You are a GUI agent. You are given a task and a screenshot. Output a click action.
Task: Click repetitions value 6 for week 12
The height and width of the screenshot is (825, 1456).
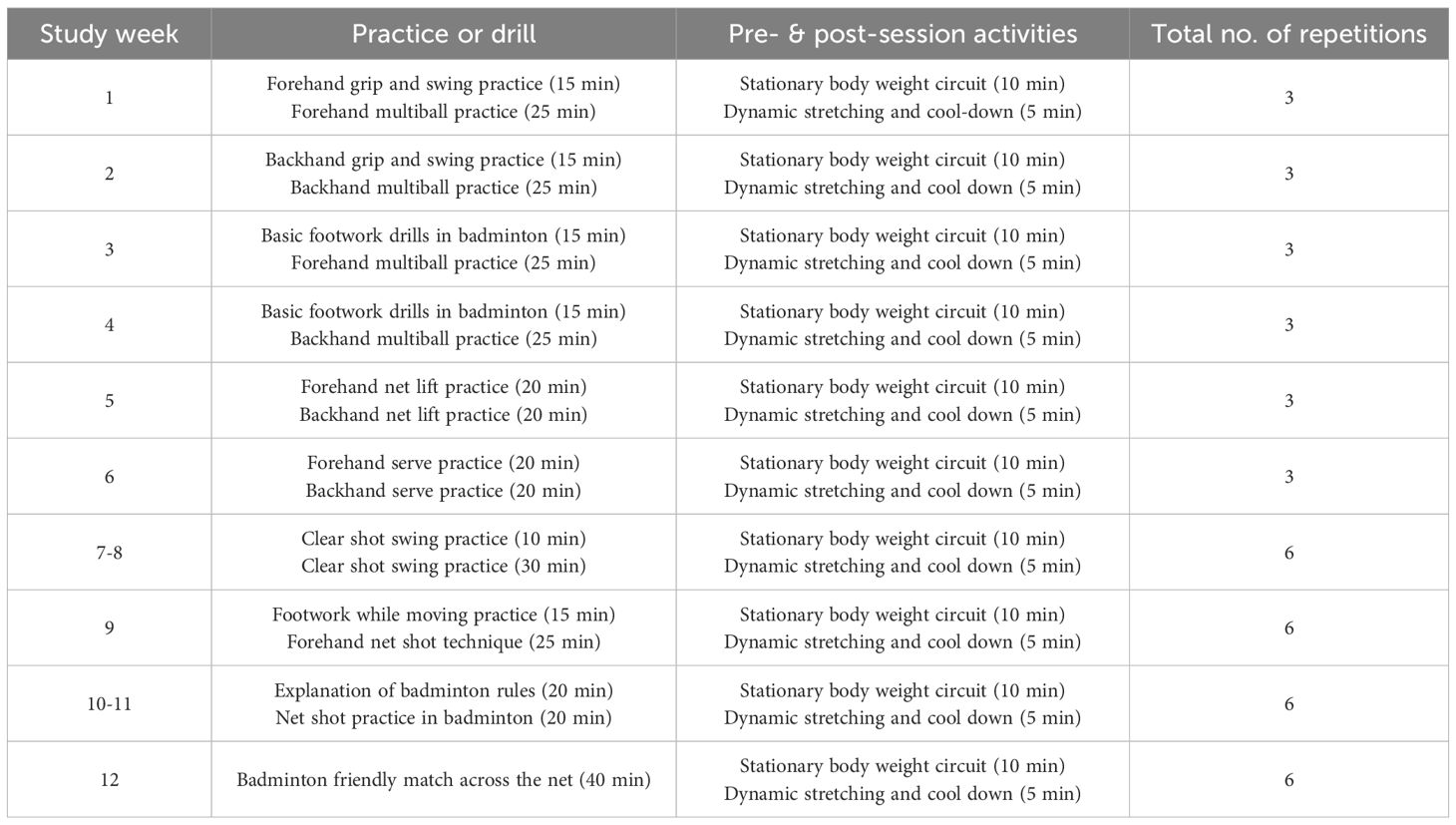tap(1288, 780)
